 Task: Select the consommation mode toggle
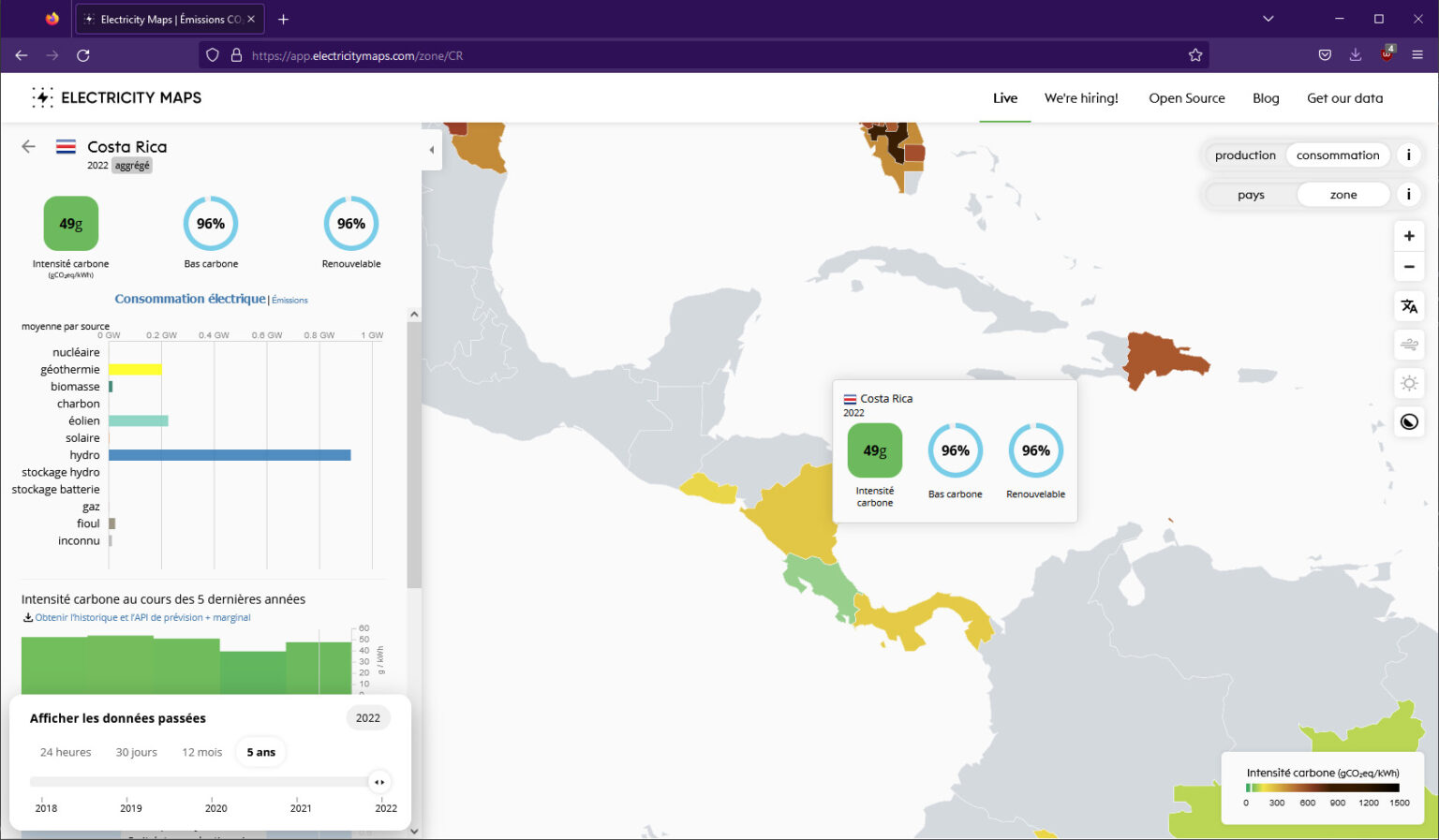click(x=1338, y=155)
